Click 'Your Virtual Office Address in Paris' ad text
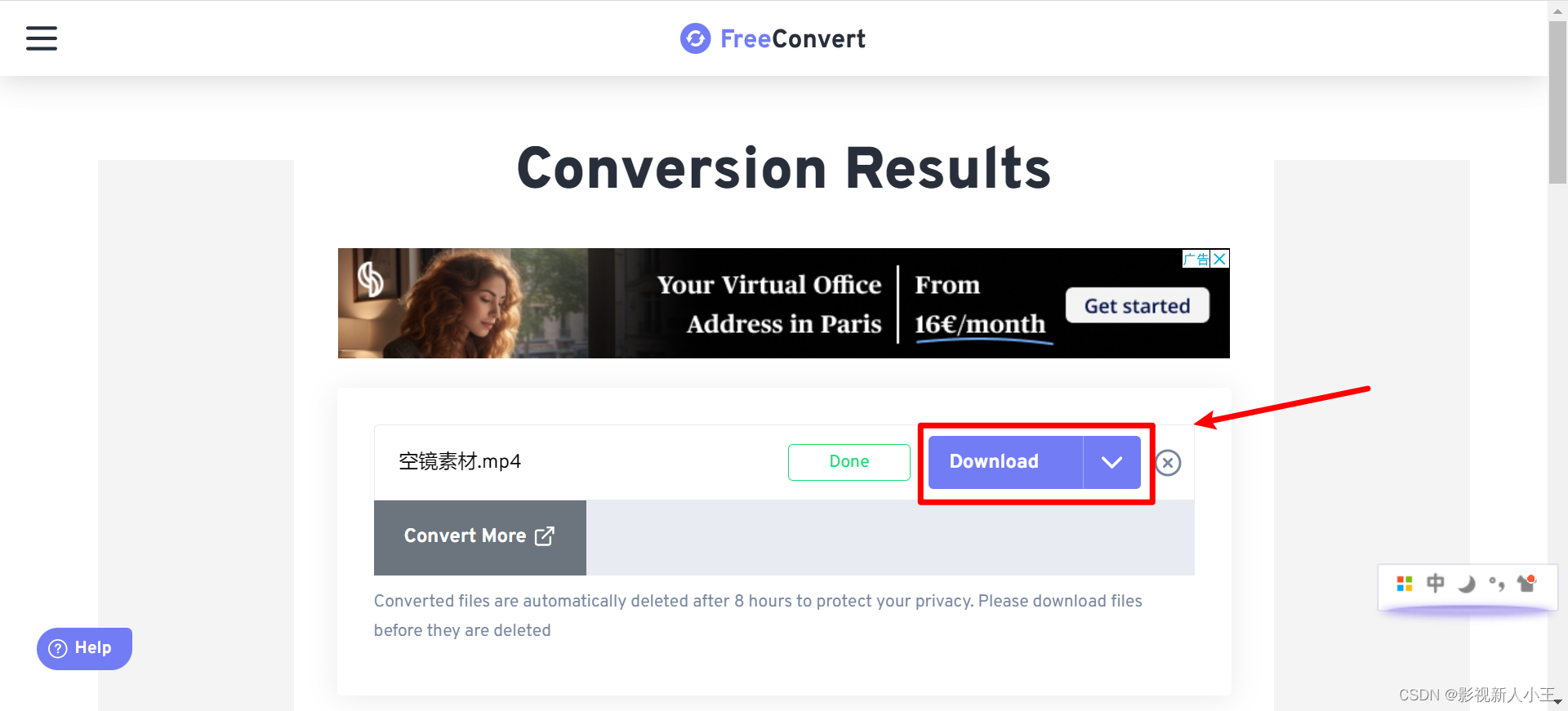 pos(769,304)
